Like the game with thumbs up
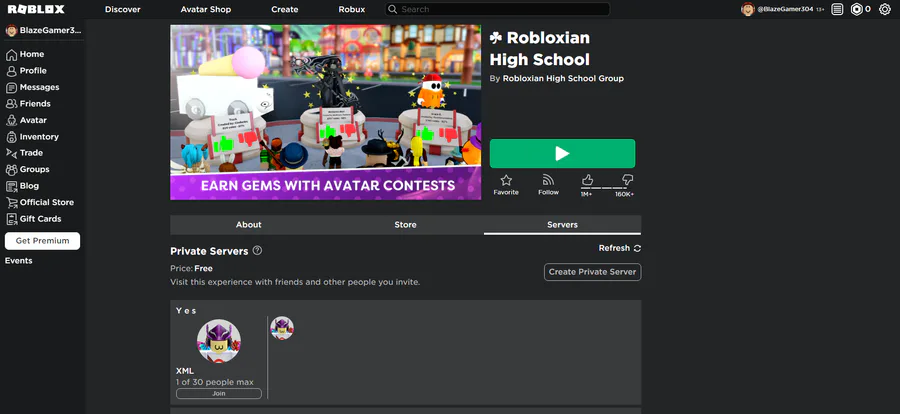900x414 pixels. (587, 180)
